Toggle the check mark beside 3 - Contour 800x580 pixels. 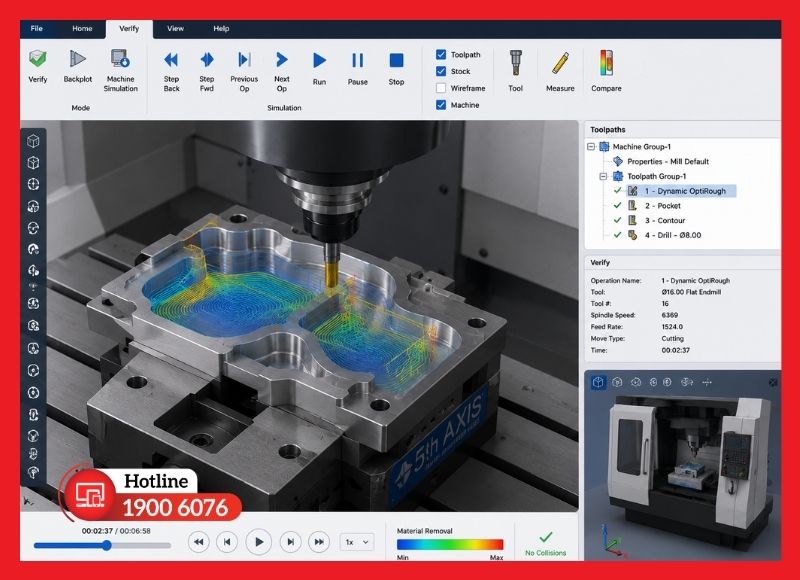[617, 220]
